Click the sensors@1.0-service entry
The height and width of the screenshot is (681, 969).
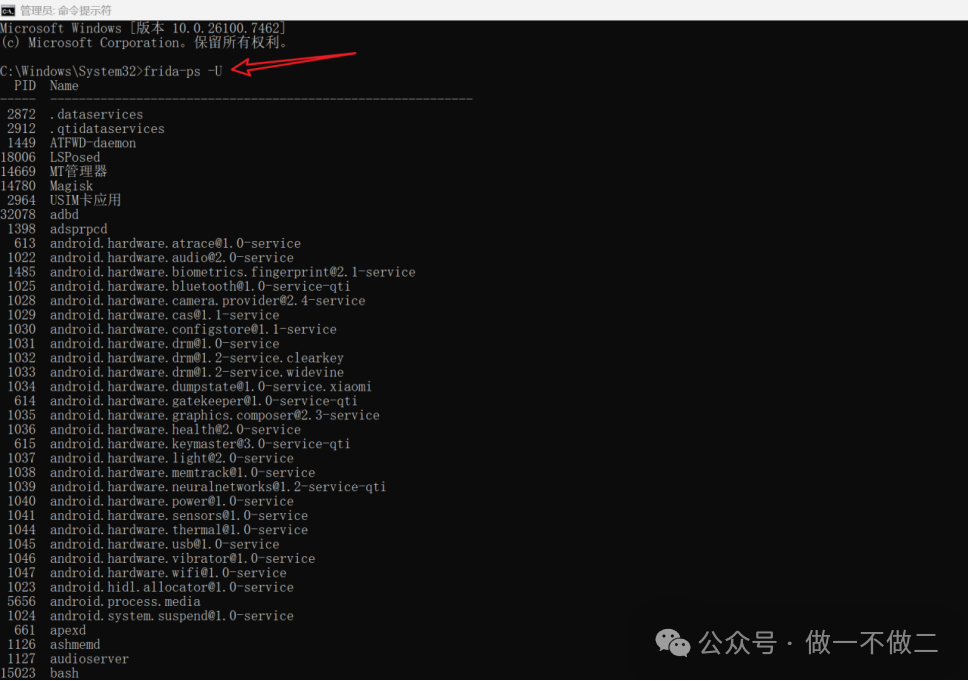pyautogui.click(x=179, y=515)
